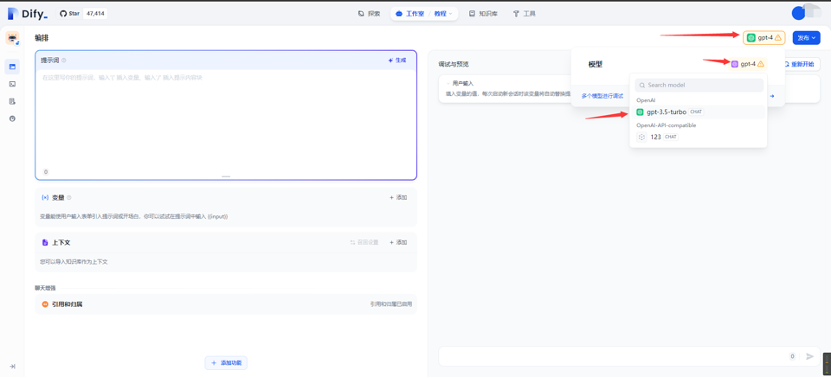Click the 生成 prompt generate button
This screenshot has width=832, height=378.
[397, 61]
